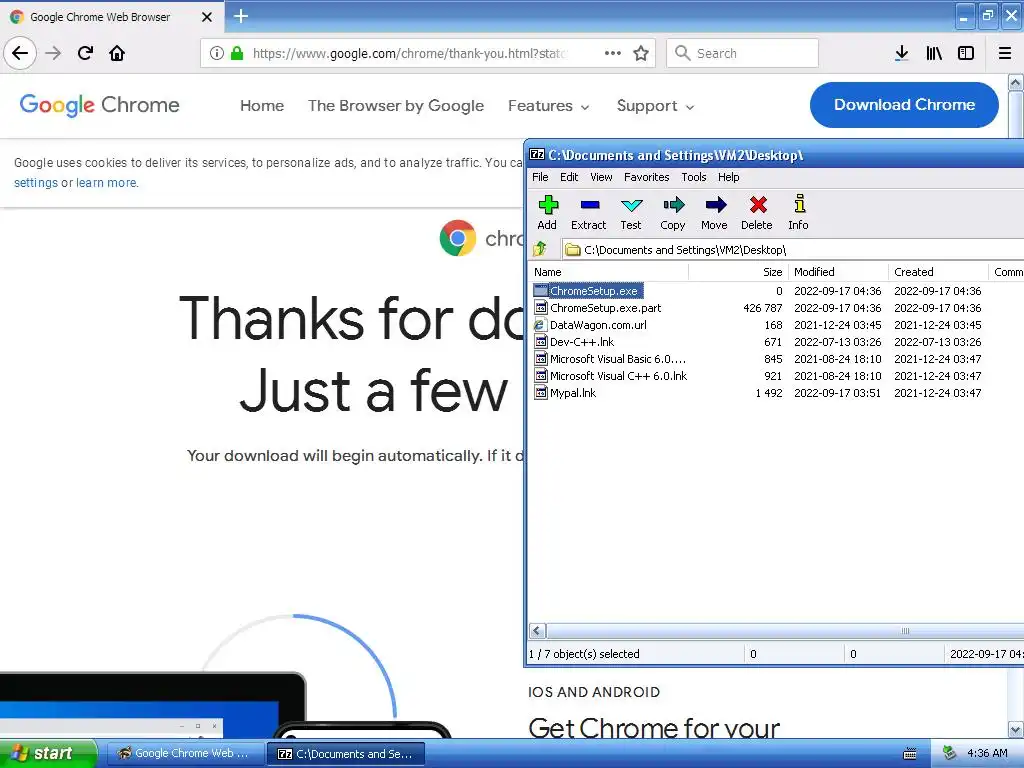1024x768 pixels.
Task: Open the View menu in 7-Zip
Action: tap(601, 177)
